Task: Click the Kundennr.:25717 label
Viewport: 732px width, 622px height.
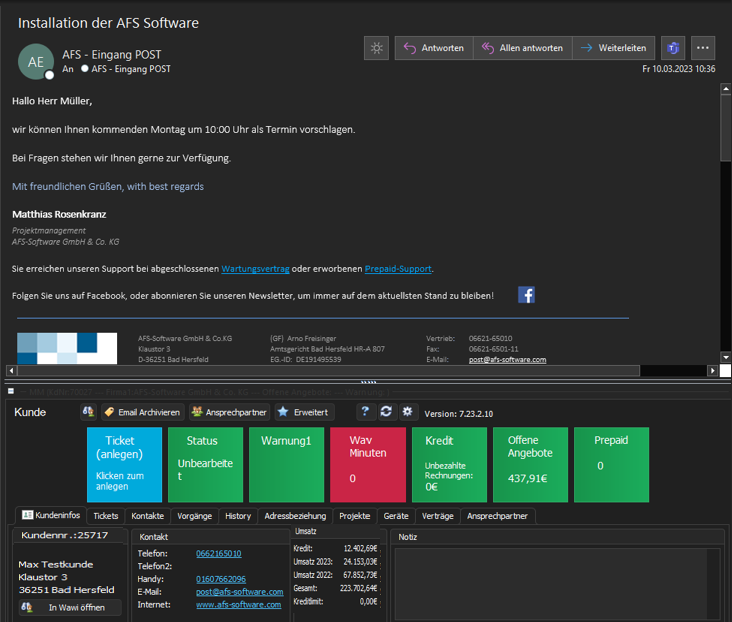Action: pyautogui.click(x=64, y=535)
